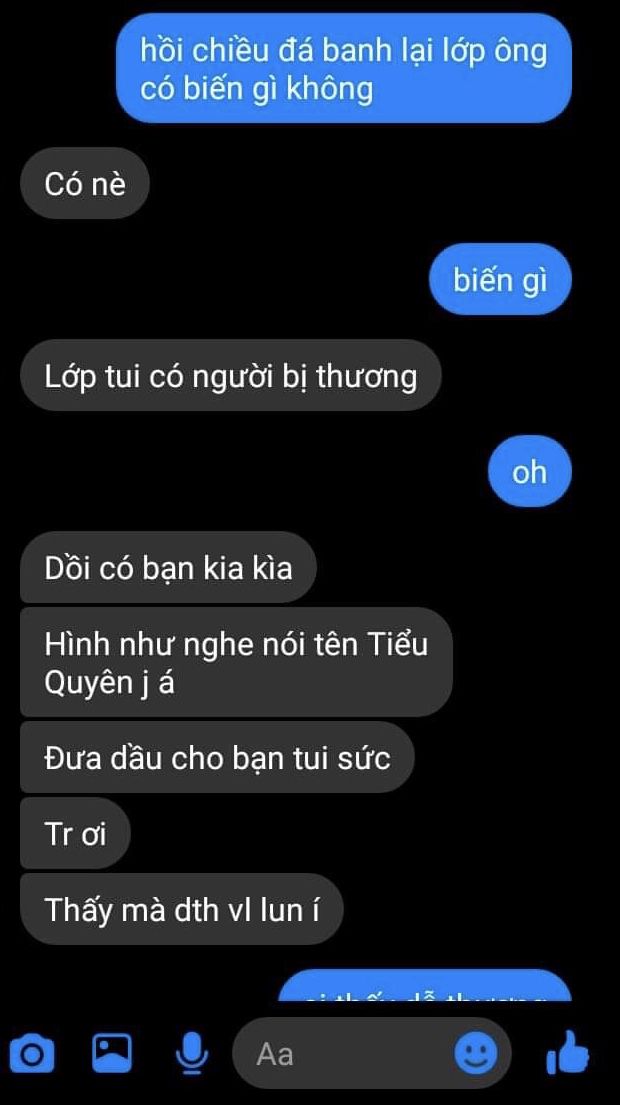Tap the 'oh' sent bubble
This screenshot has height=1105, width=620.
529,471
